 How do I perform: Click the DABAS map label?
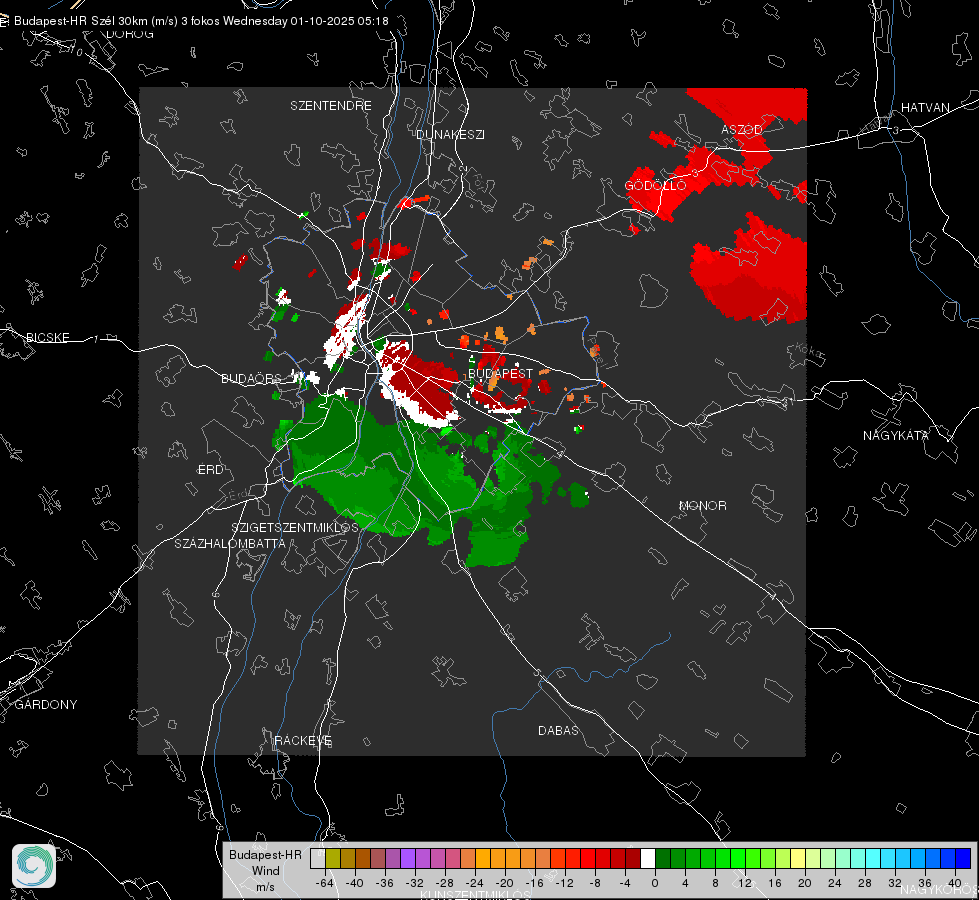tap(558, 730)
